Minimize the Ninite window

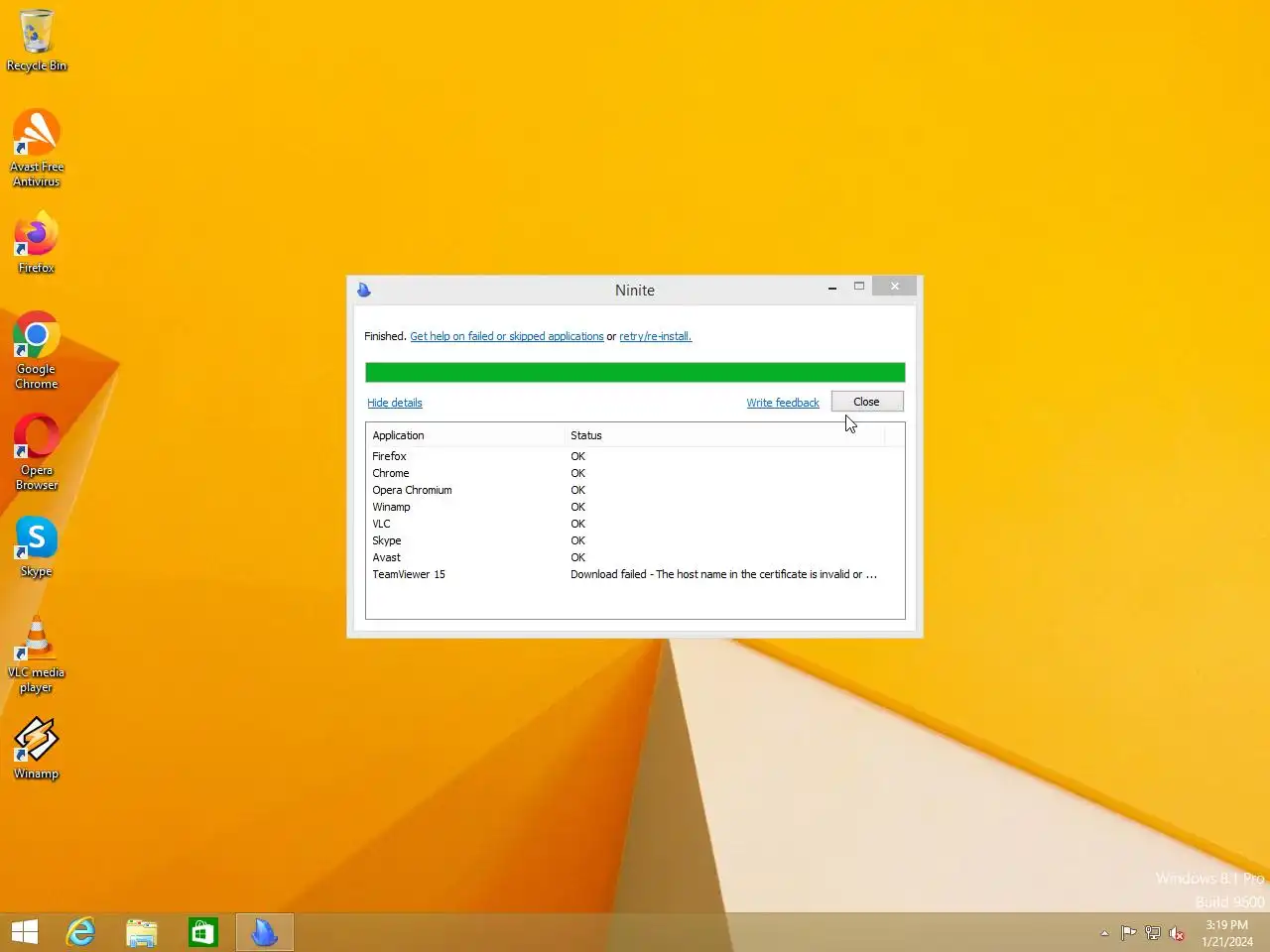click(x=832, y=288)
